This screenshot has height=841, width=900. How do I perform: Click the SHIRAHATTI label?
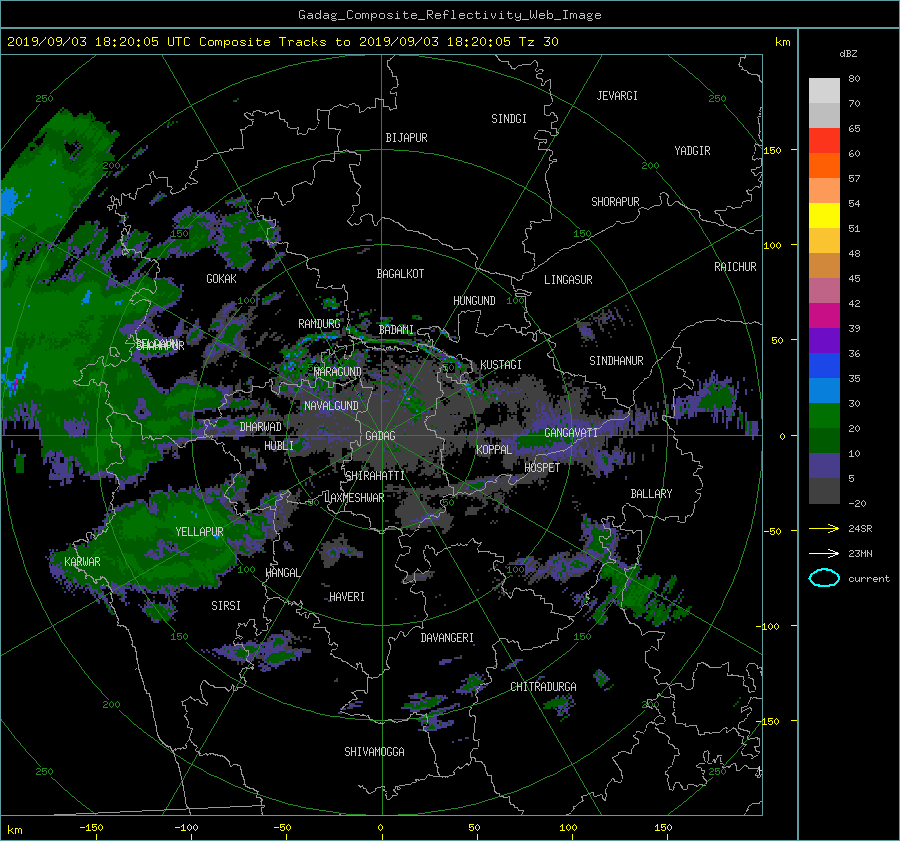pos(375,476)
